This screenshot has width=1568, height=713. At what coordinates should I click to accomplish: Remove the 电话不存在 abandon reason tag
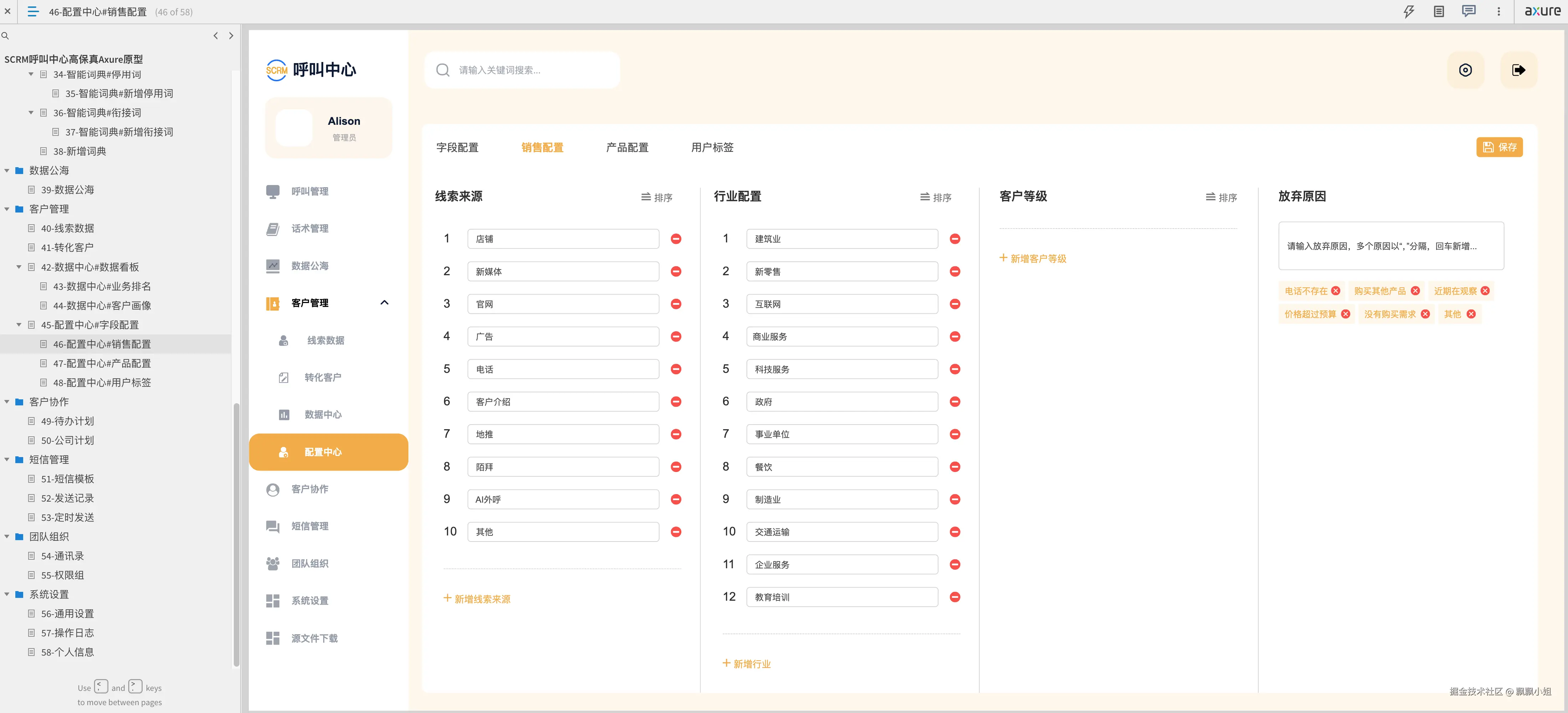1336,291
